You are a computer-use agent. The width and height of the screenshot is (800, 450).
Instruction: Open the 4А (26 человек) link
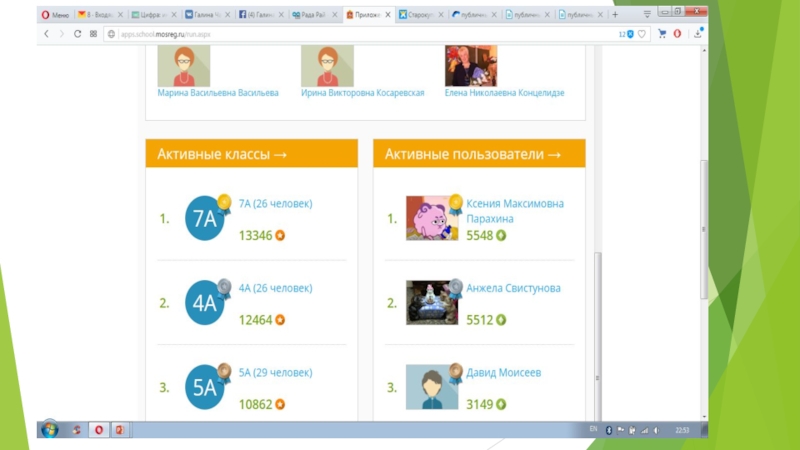click(276, 288)
